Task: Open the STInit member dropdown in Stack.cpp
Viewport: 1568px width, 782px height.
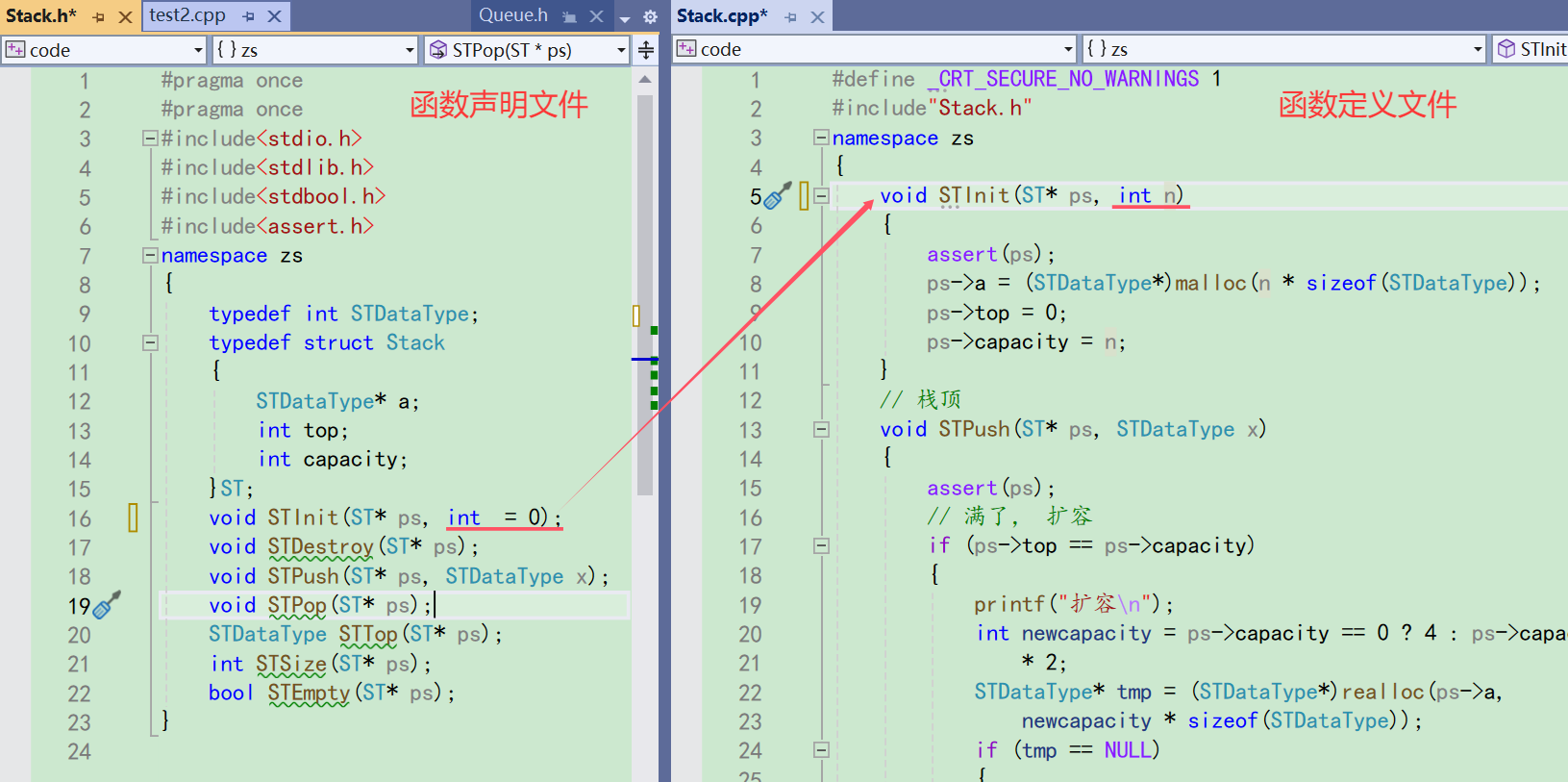Action: [x=1531, y=49]
